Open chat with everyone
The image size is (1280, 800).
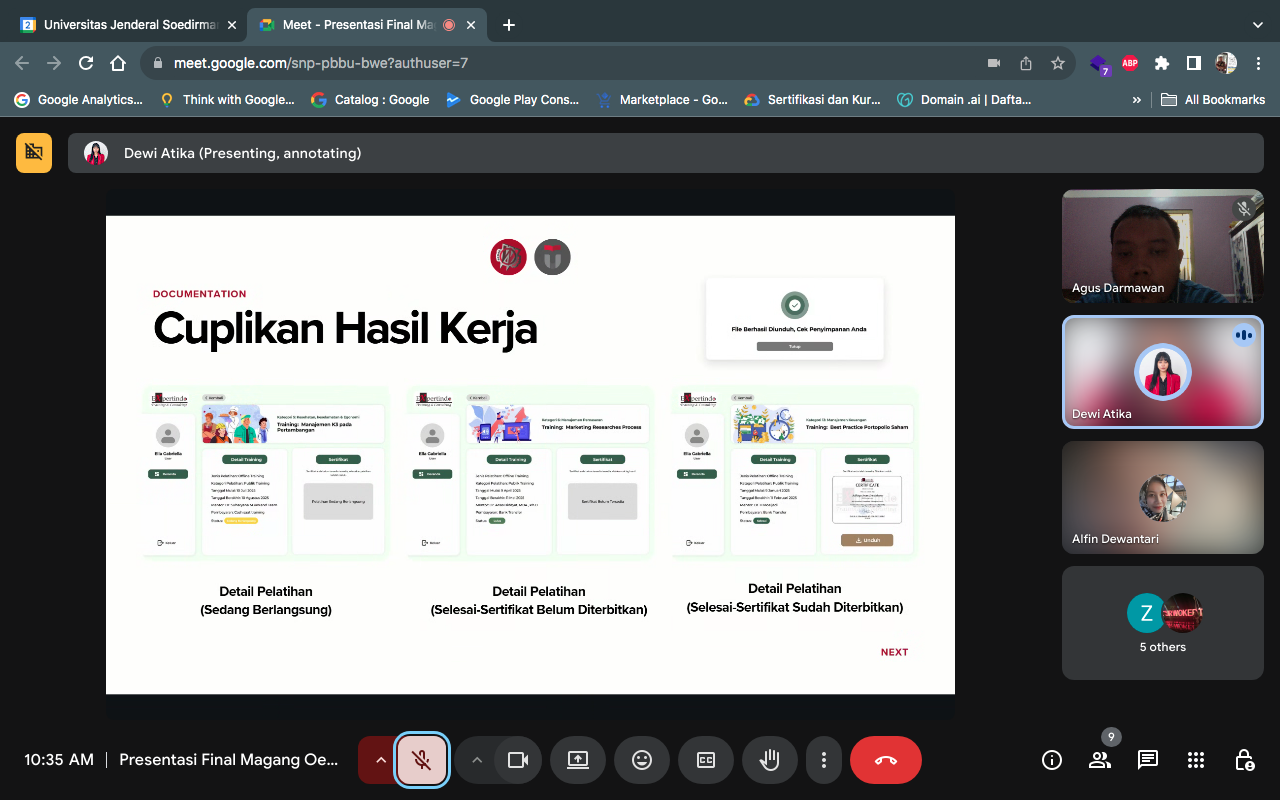pos(1148,760)
